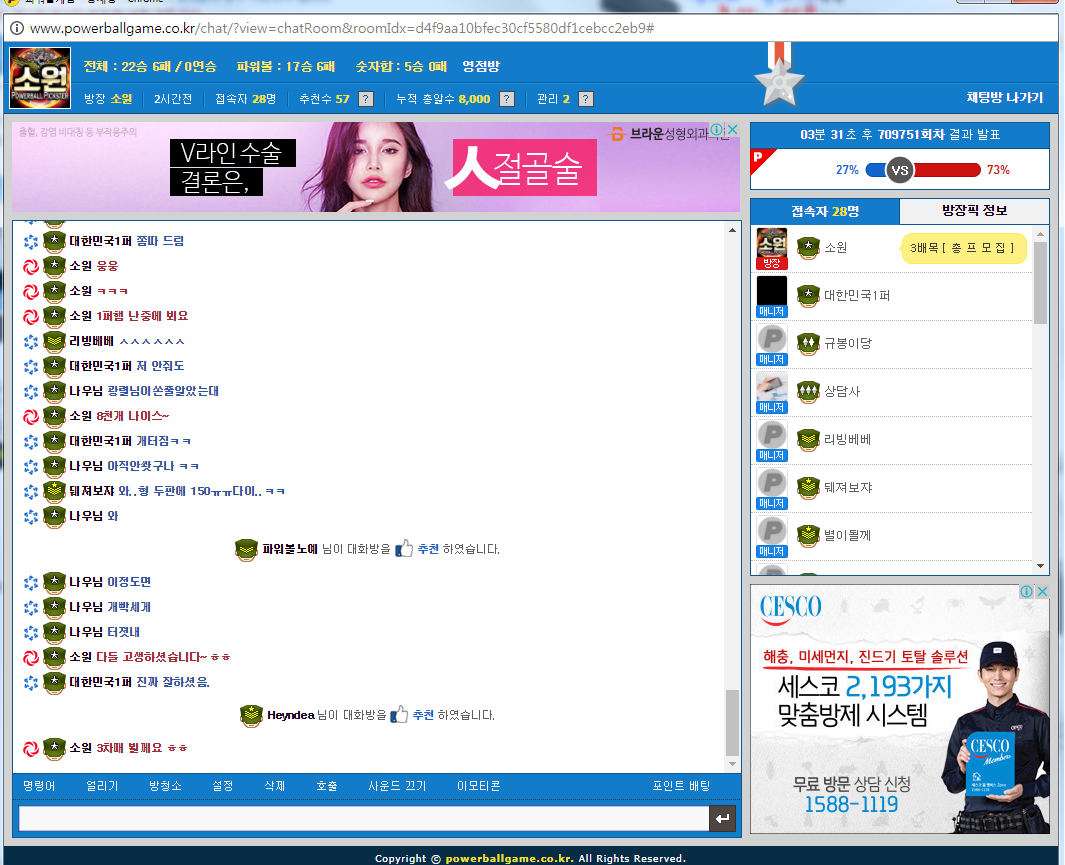Click 리빙베베 in the user list
Image resolution: width=1065 pixels, height=865 pixels.
coord(848,439)
